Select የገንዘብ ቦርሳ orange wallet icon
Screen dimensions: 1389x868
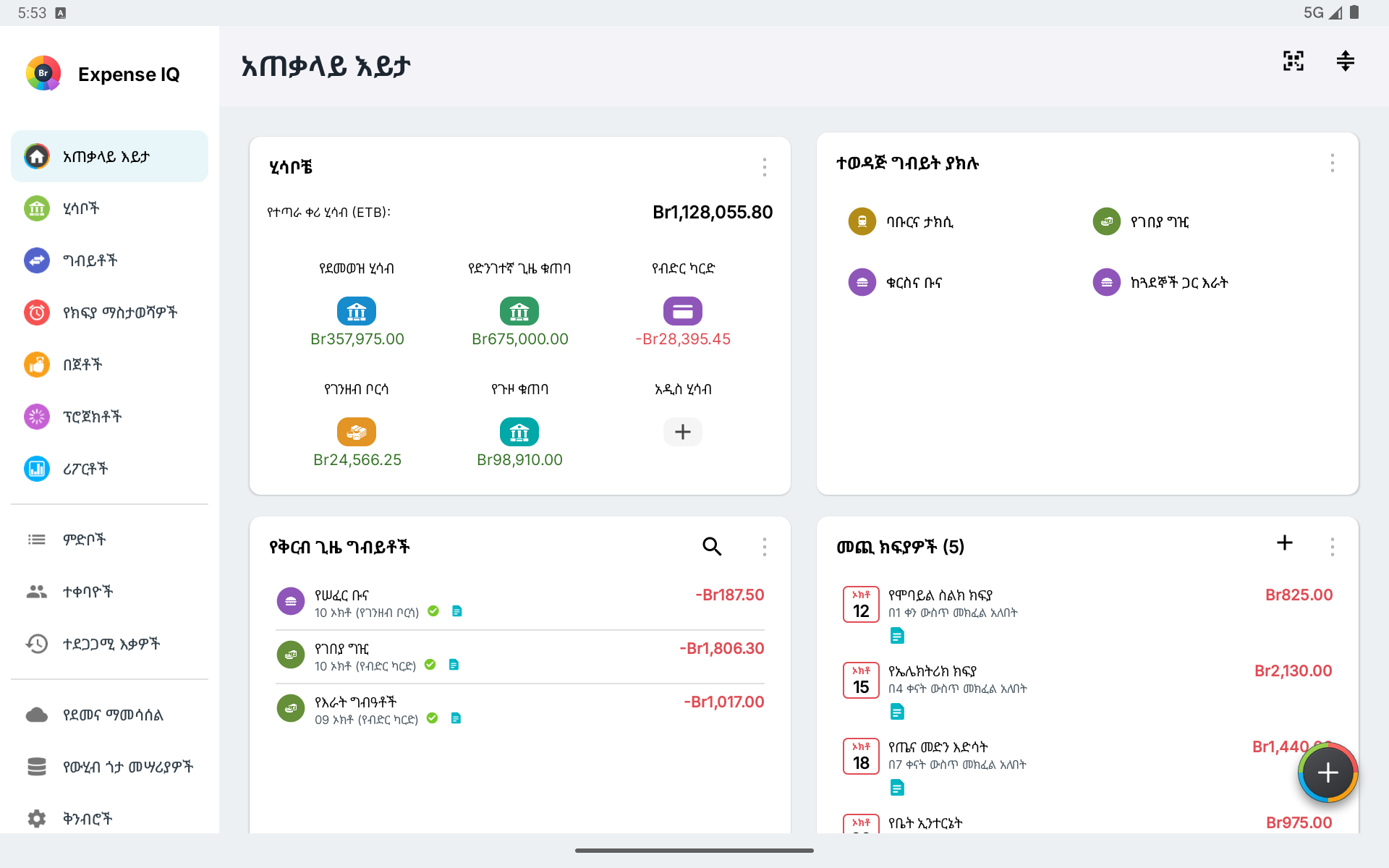[x=357, y=432]
